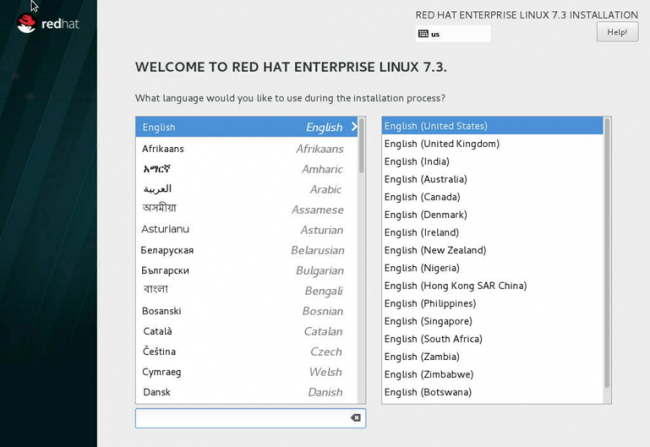The width and height of the screenshot is (650, 447).
Task: Click the keyboard layout icon next to us
Action: tap(423, 34)
